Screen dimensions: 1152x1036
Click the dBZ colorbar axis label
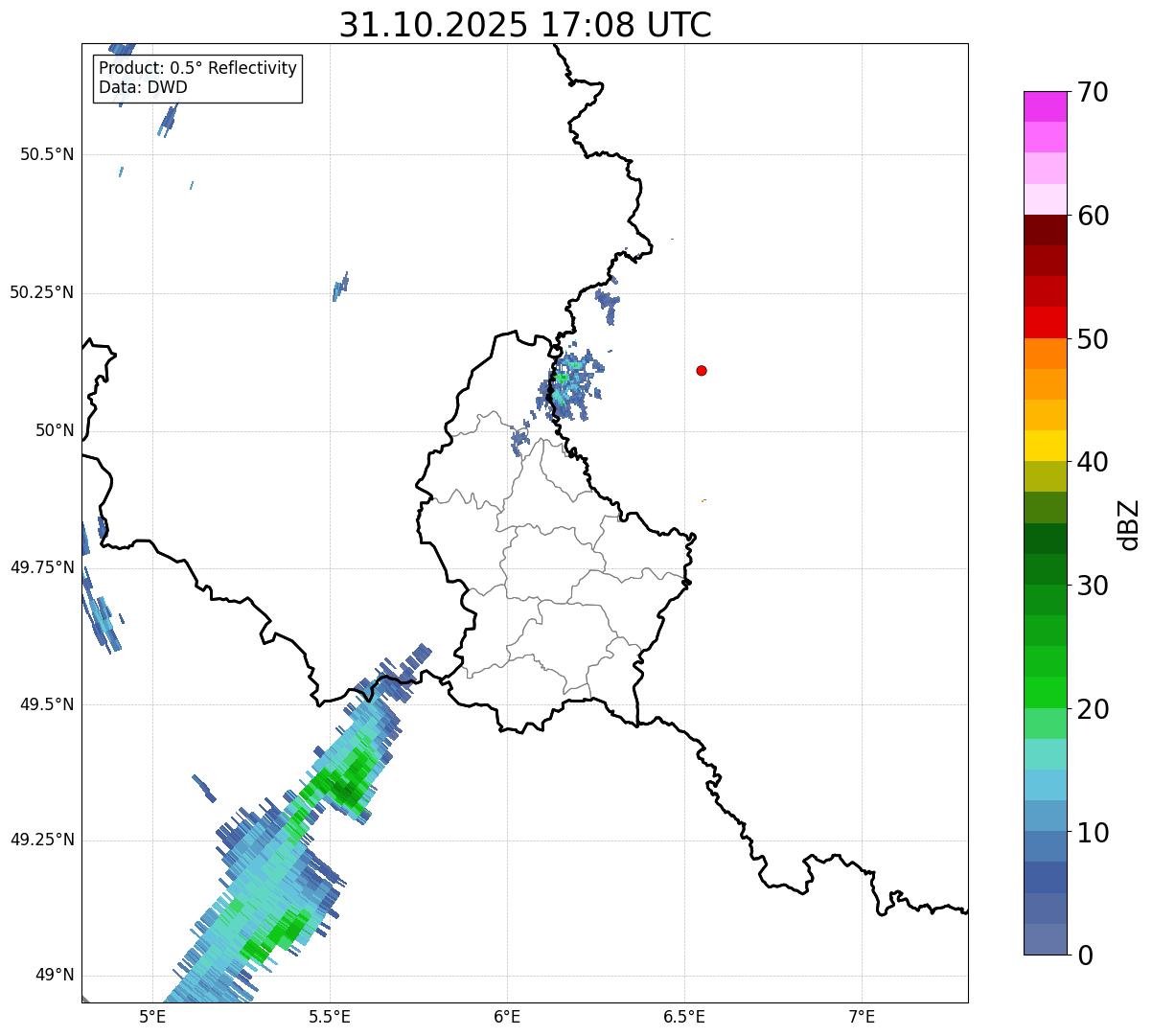tap(1129, 523)
